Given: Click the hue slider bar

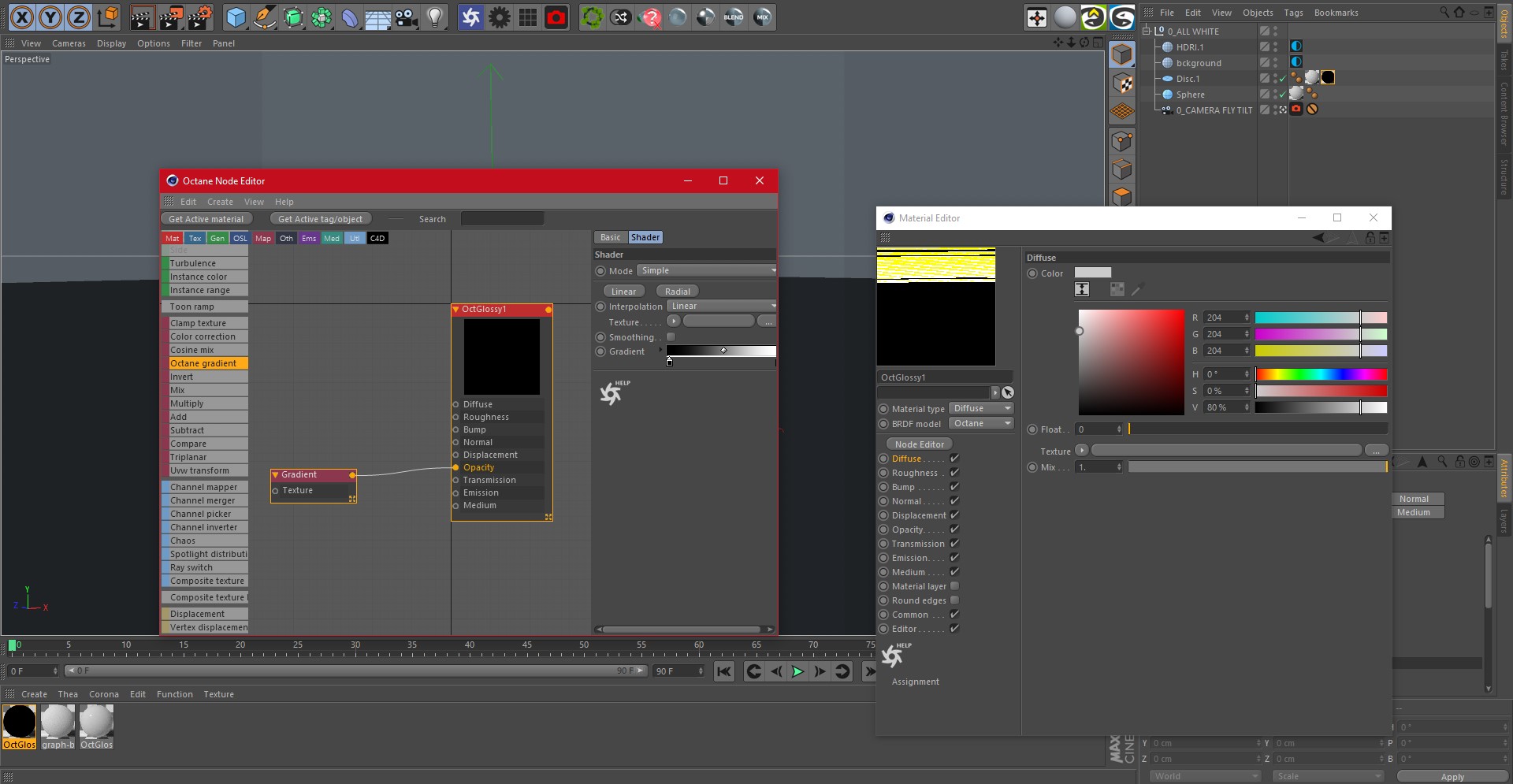Looking at the screenshot, I should tap(1320, 374).
